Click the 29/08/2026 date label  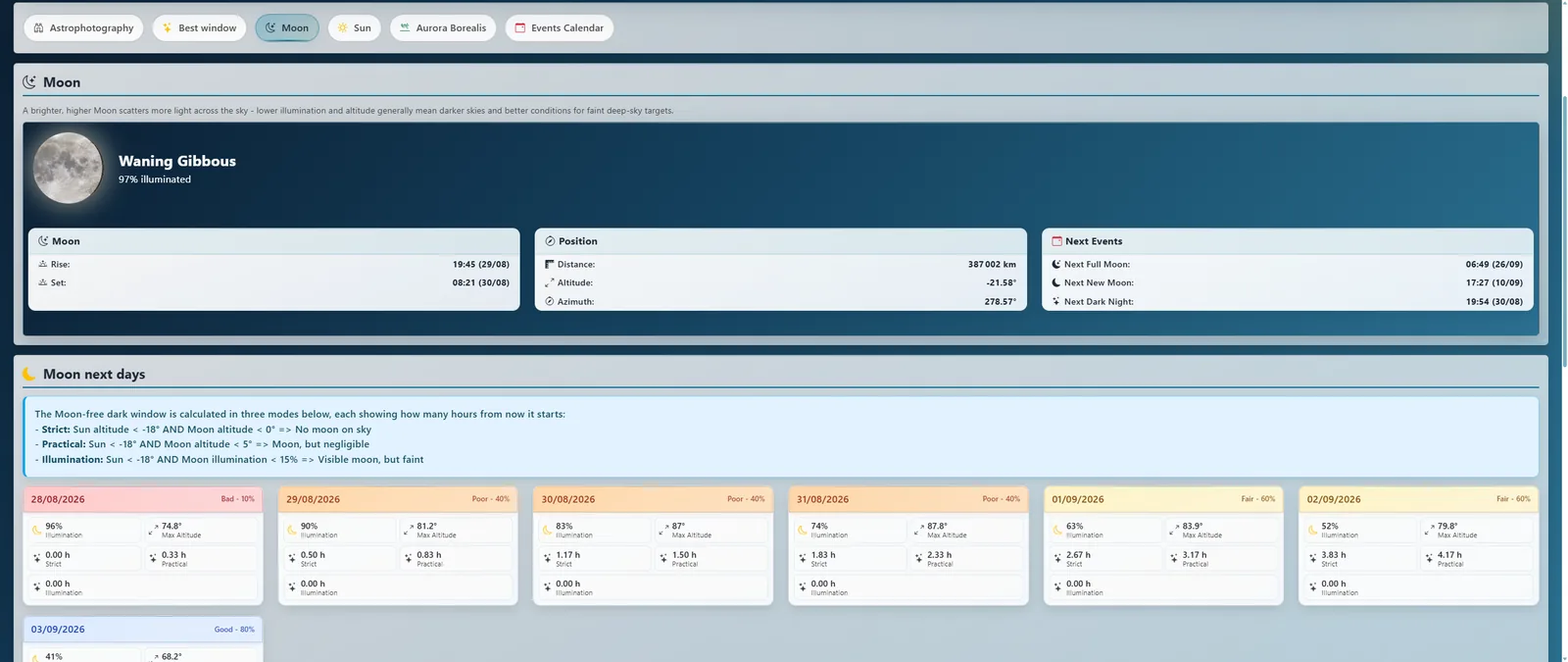click(x=313, y=499)
